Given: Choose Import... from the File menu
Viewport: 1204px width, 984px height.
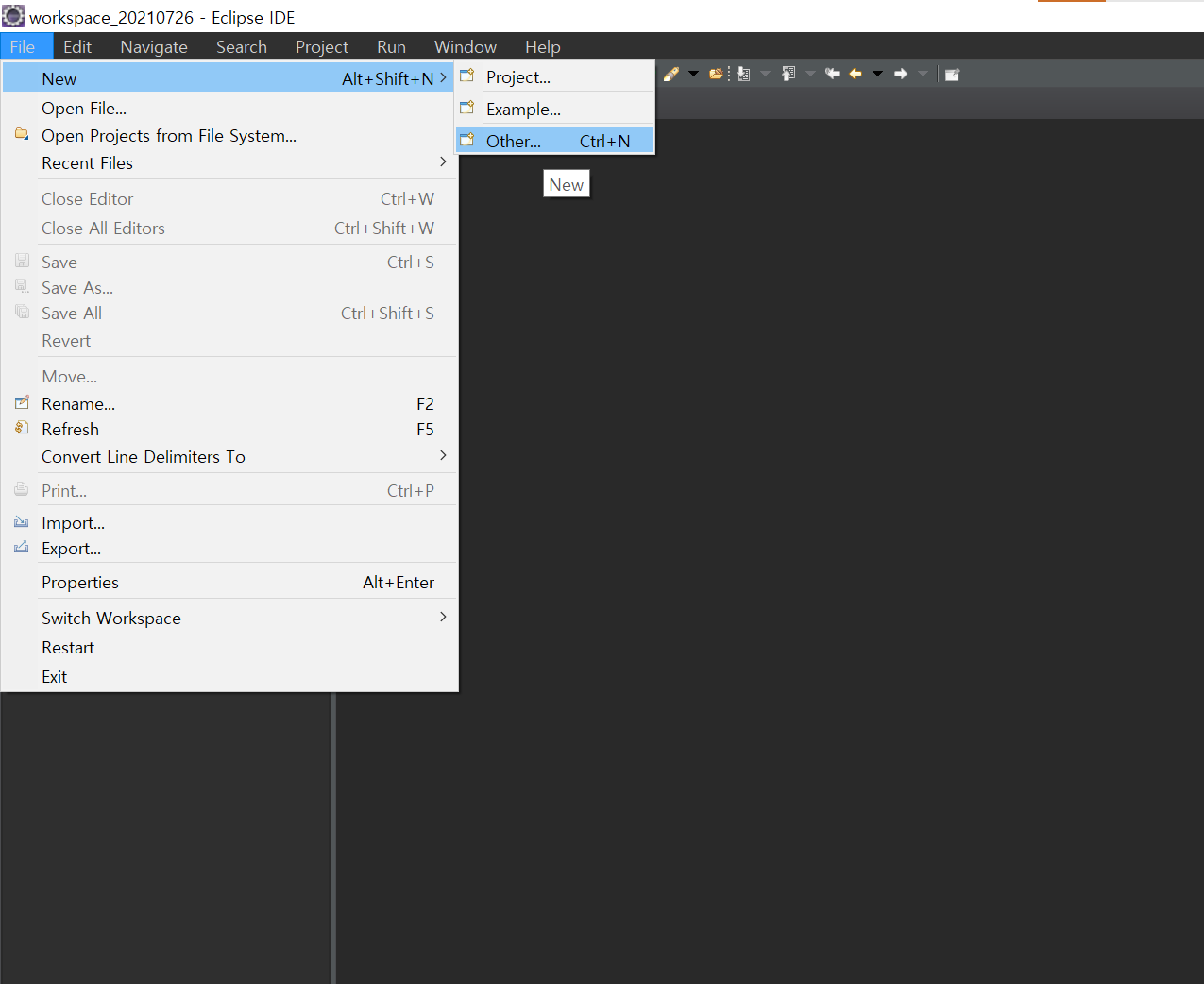Looking at the screenshot, I should coord(229,522).
